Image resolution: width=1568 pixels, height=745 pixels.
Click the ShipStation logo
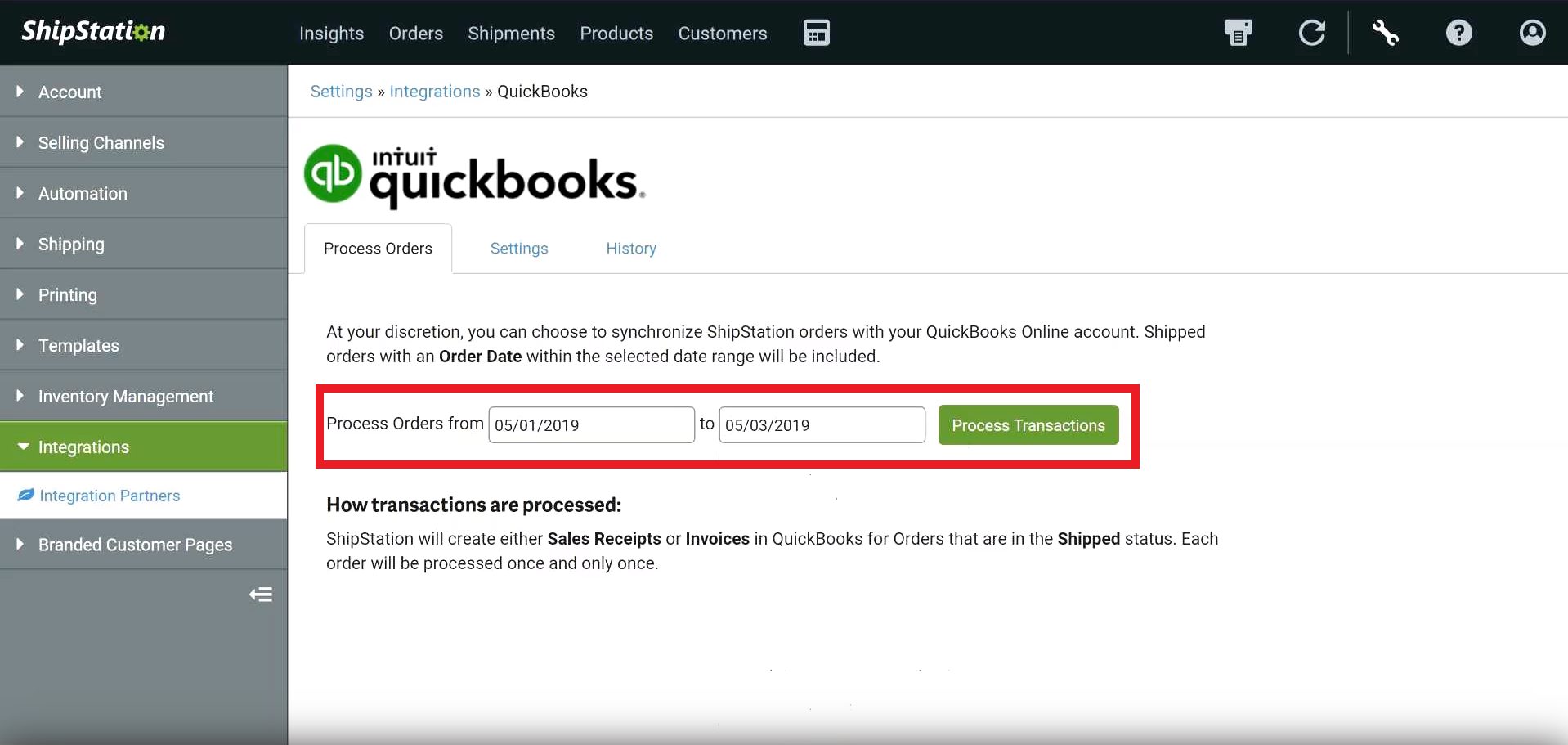[93, 31]
